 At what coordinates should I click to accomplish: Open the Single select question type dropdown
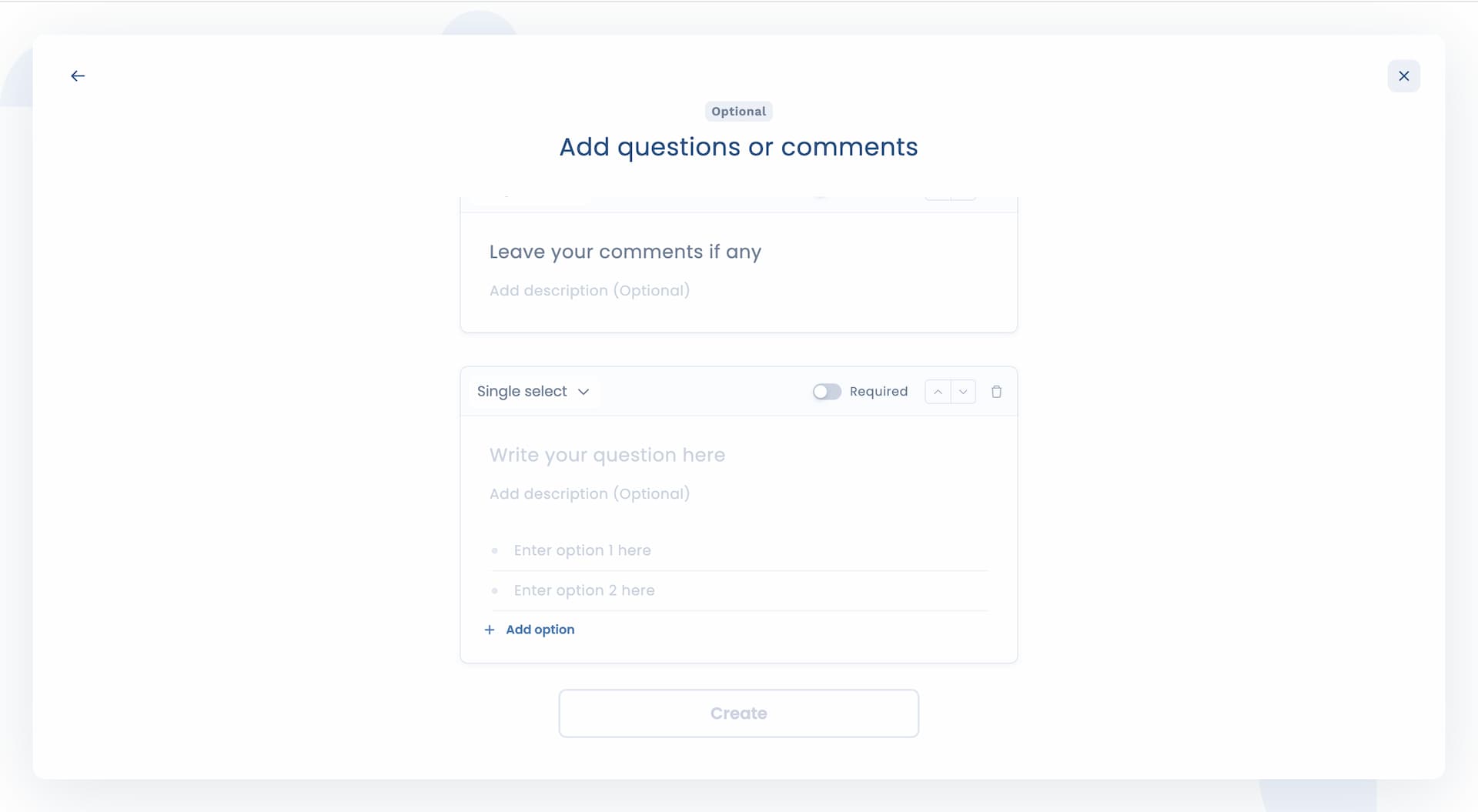[x=533, y=391]
